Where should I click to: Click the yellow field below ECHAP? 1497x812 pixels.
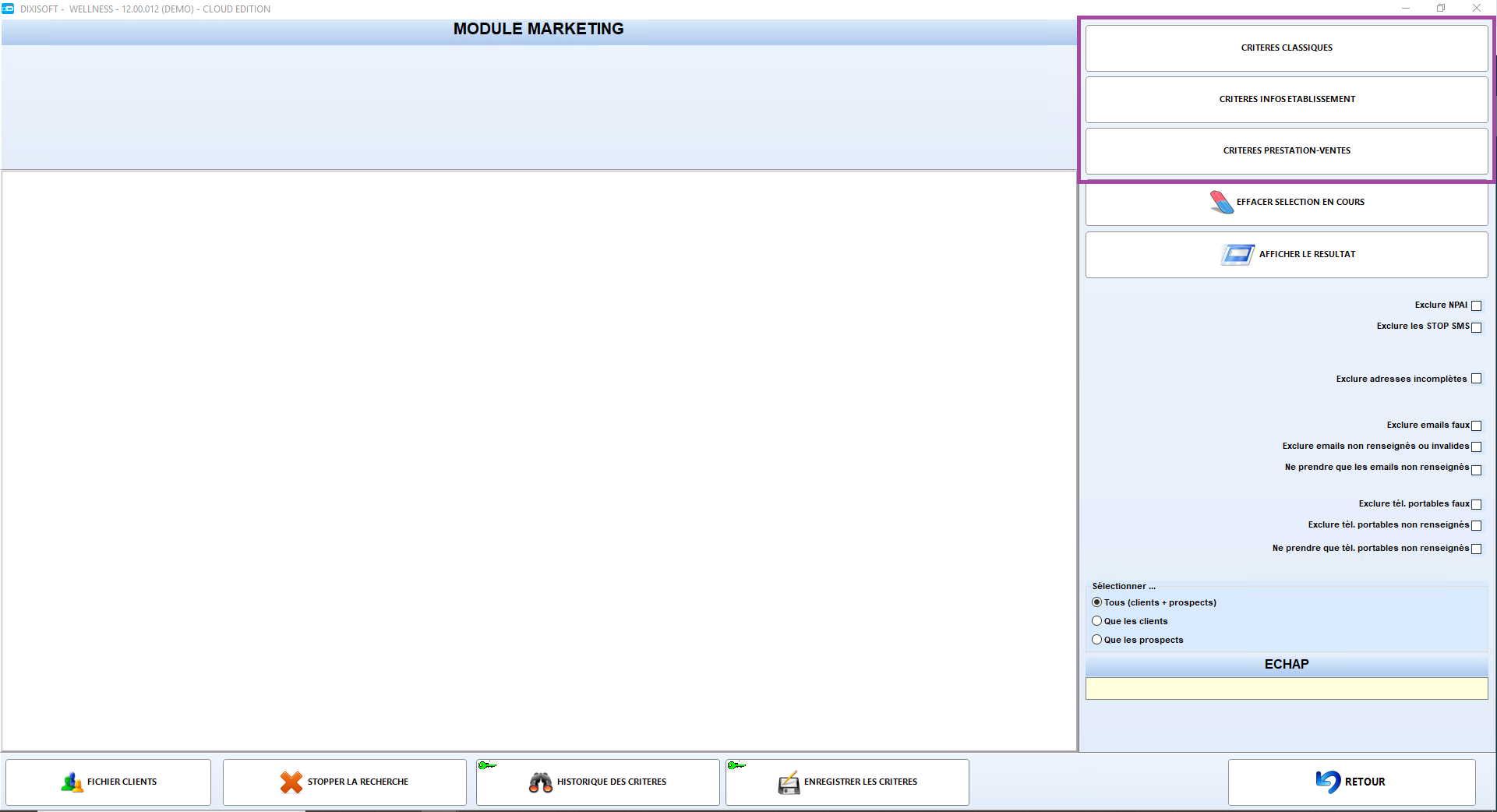(x=1287, y=688)
